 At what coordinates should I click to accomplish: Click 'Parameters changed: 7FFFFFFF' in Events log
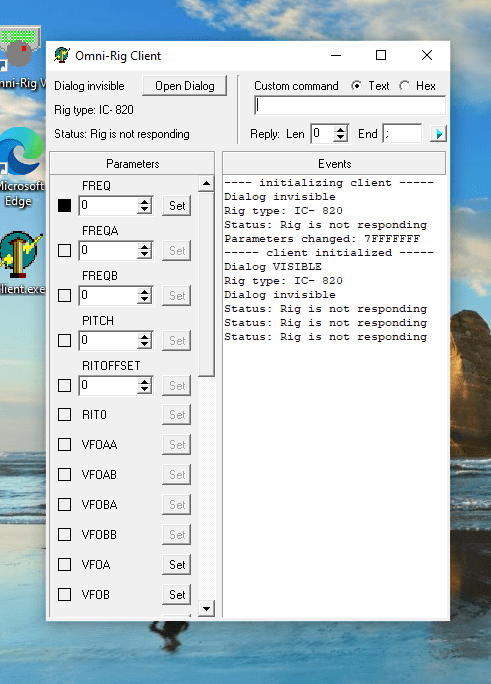point(322,239)
